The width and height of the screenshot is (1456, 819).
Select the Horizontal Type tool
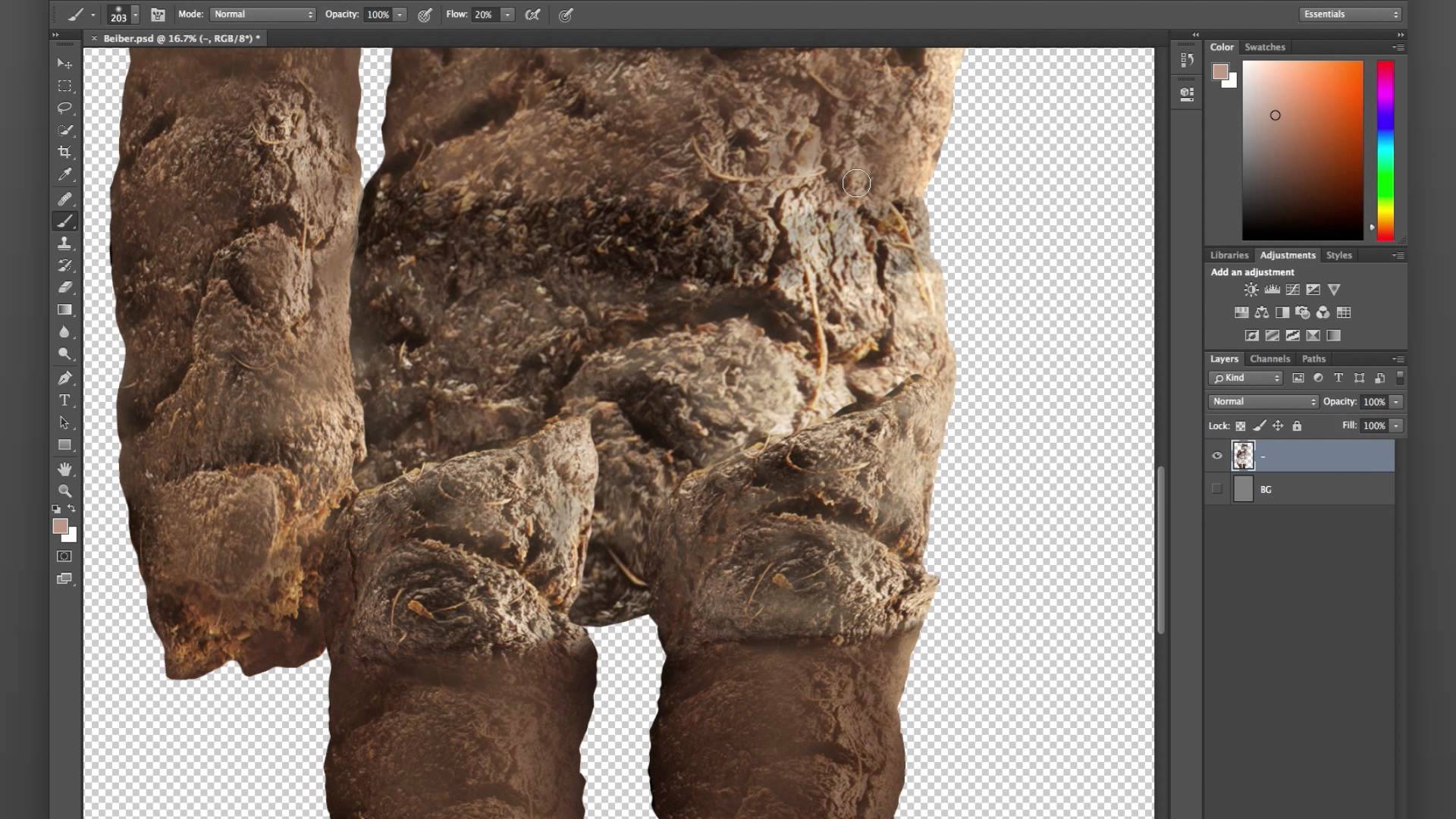(x=64, y=400)
